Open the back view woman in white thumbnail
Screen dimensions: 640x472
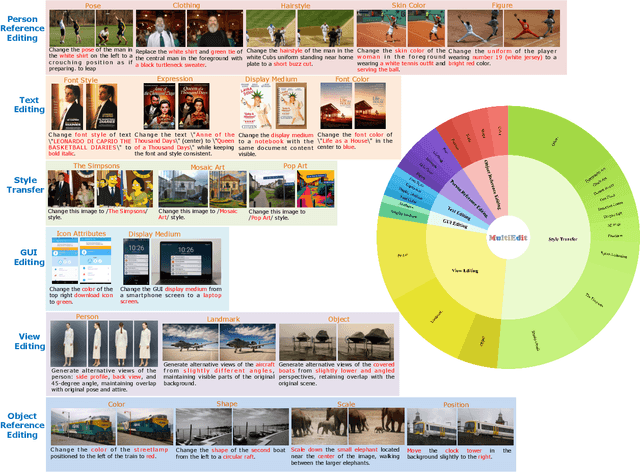pos(121,343)
